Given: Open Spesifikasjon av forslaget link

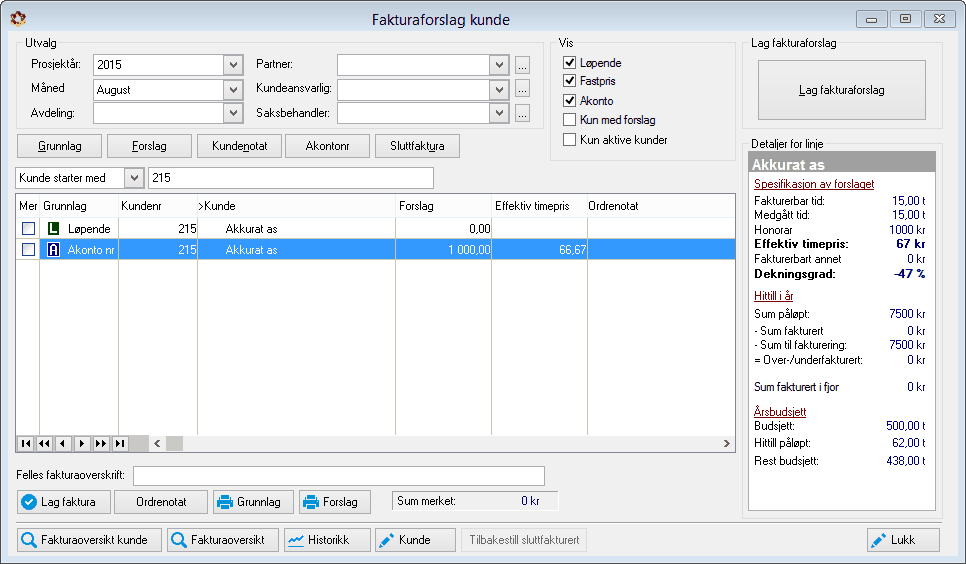Looking at the screenshot, I should (x=814, y=184).
